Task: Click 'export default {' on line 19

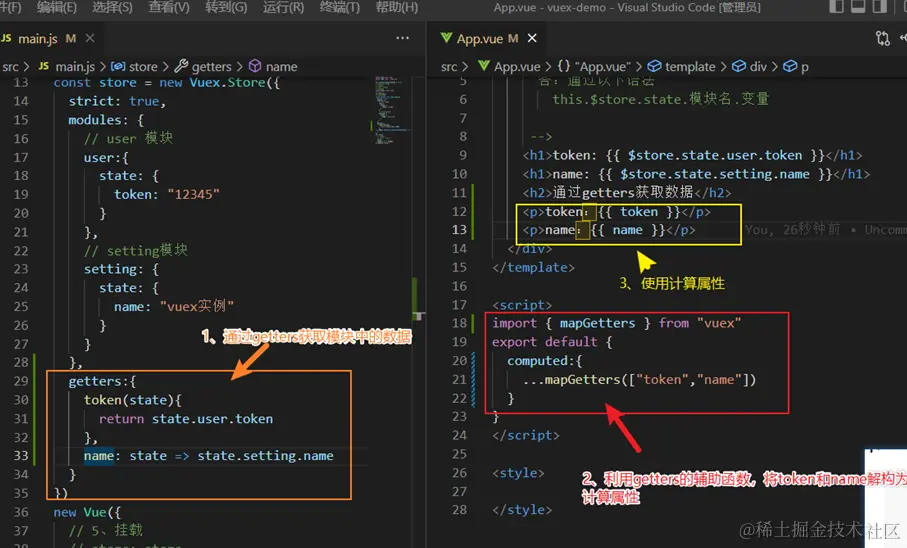Action: 552,341
